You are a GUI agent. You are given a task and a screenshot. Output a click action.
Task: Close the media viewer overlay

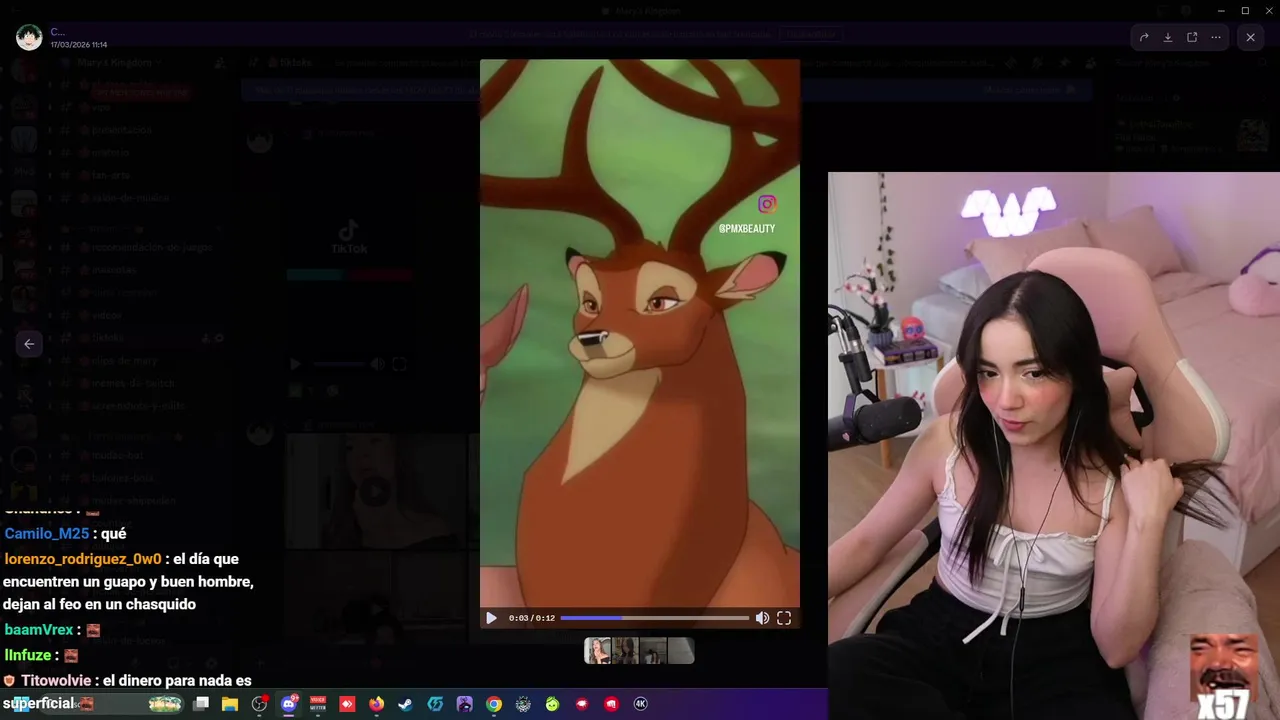[x=1250, y=37]
